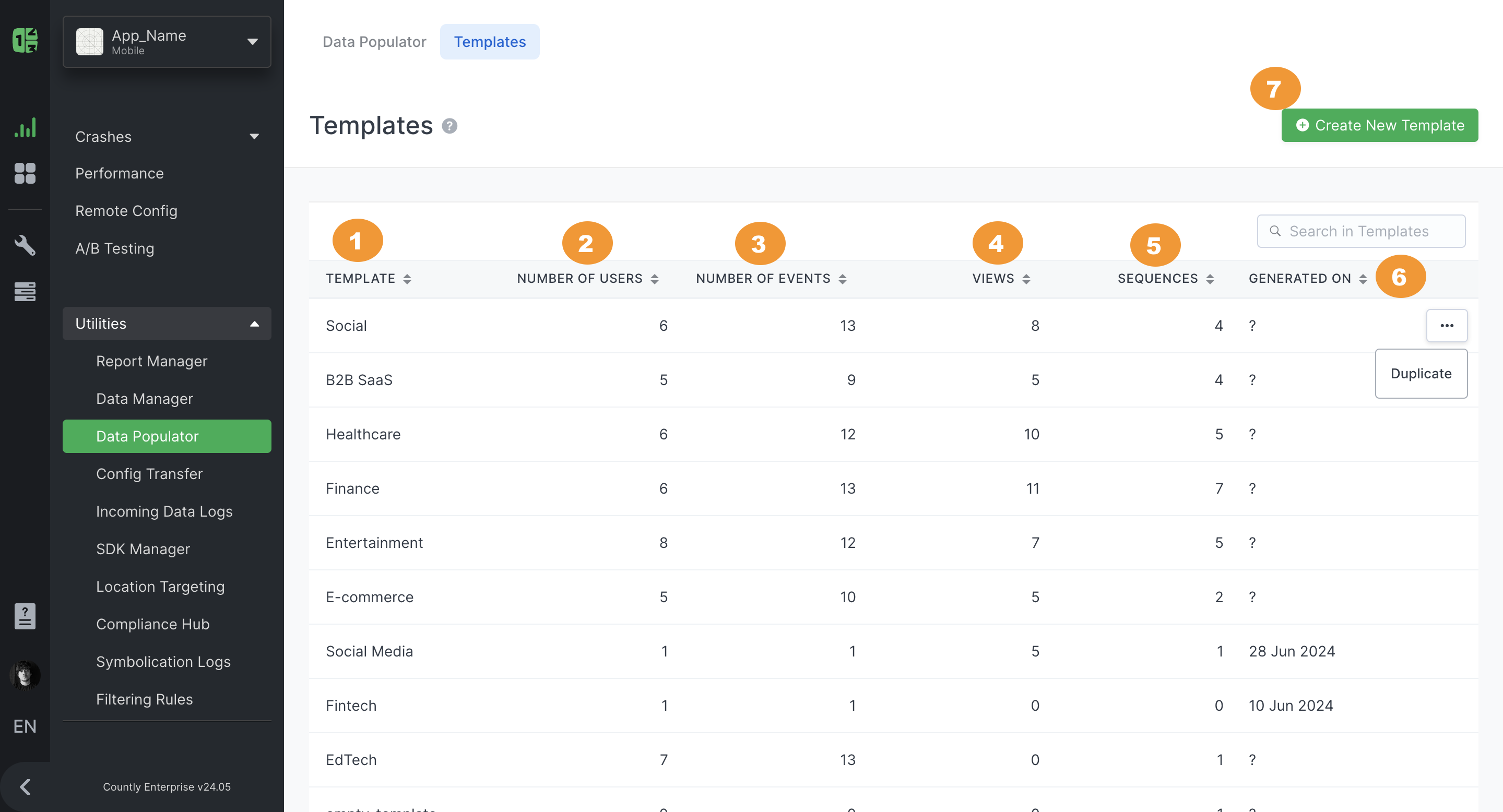Open Compliance Hub under Utilities

click(x=153, y=624)
